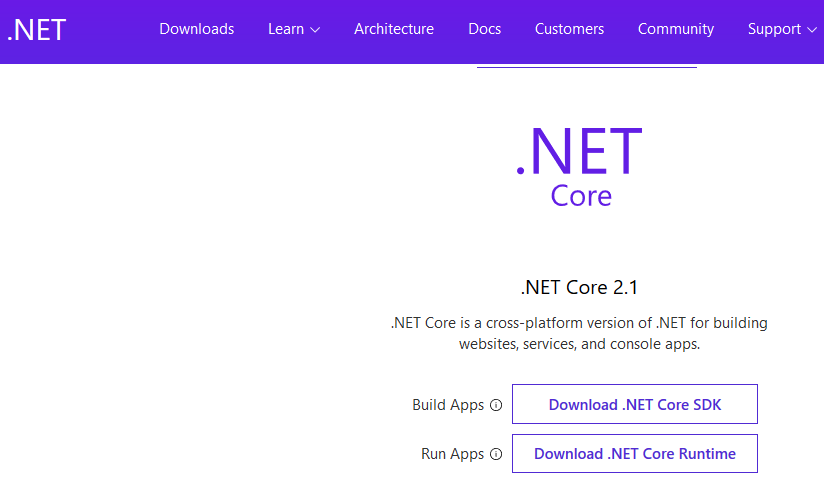Click the large .NET Core logo
Viewport: 824px width, 479px height.
pos(580,166)
